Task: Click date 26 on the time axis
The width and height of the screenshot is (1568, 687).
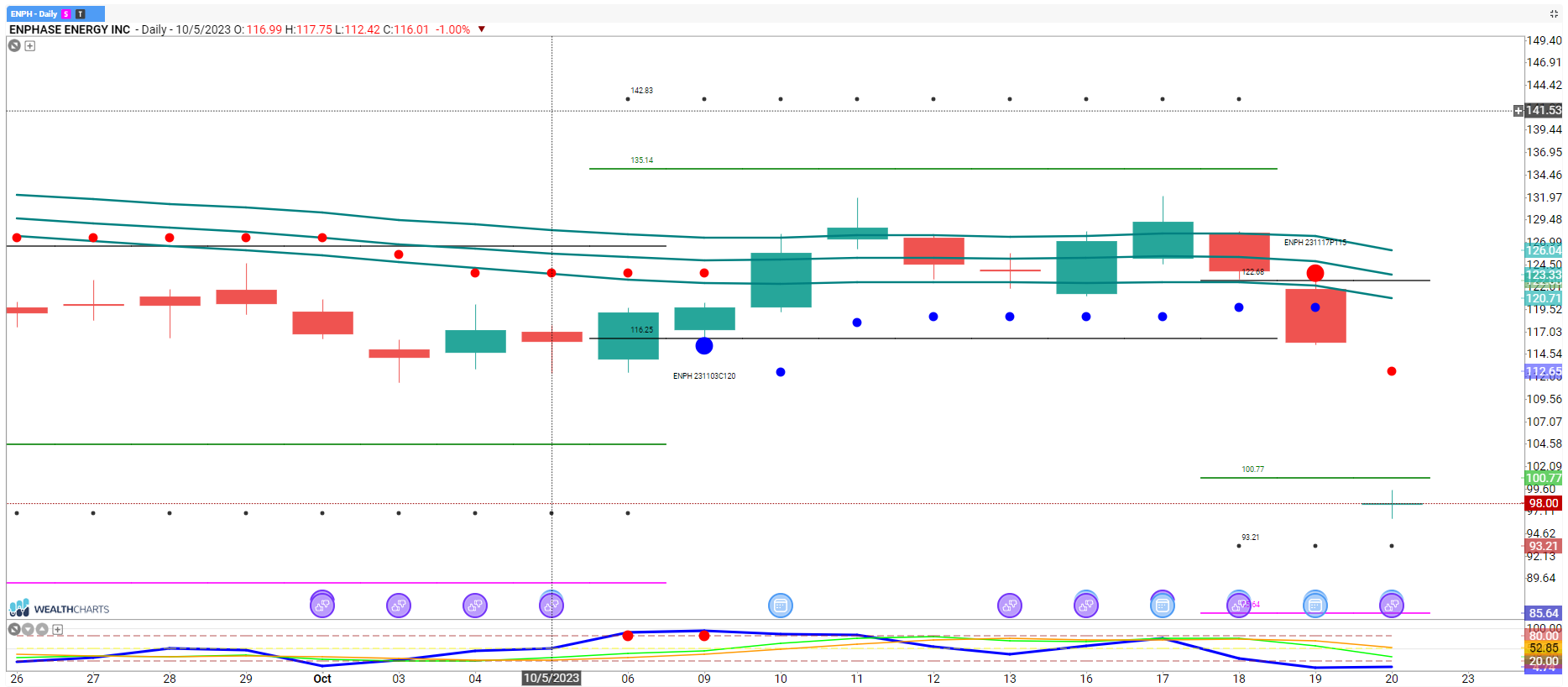Action: (x=17, y=679)
